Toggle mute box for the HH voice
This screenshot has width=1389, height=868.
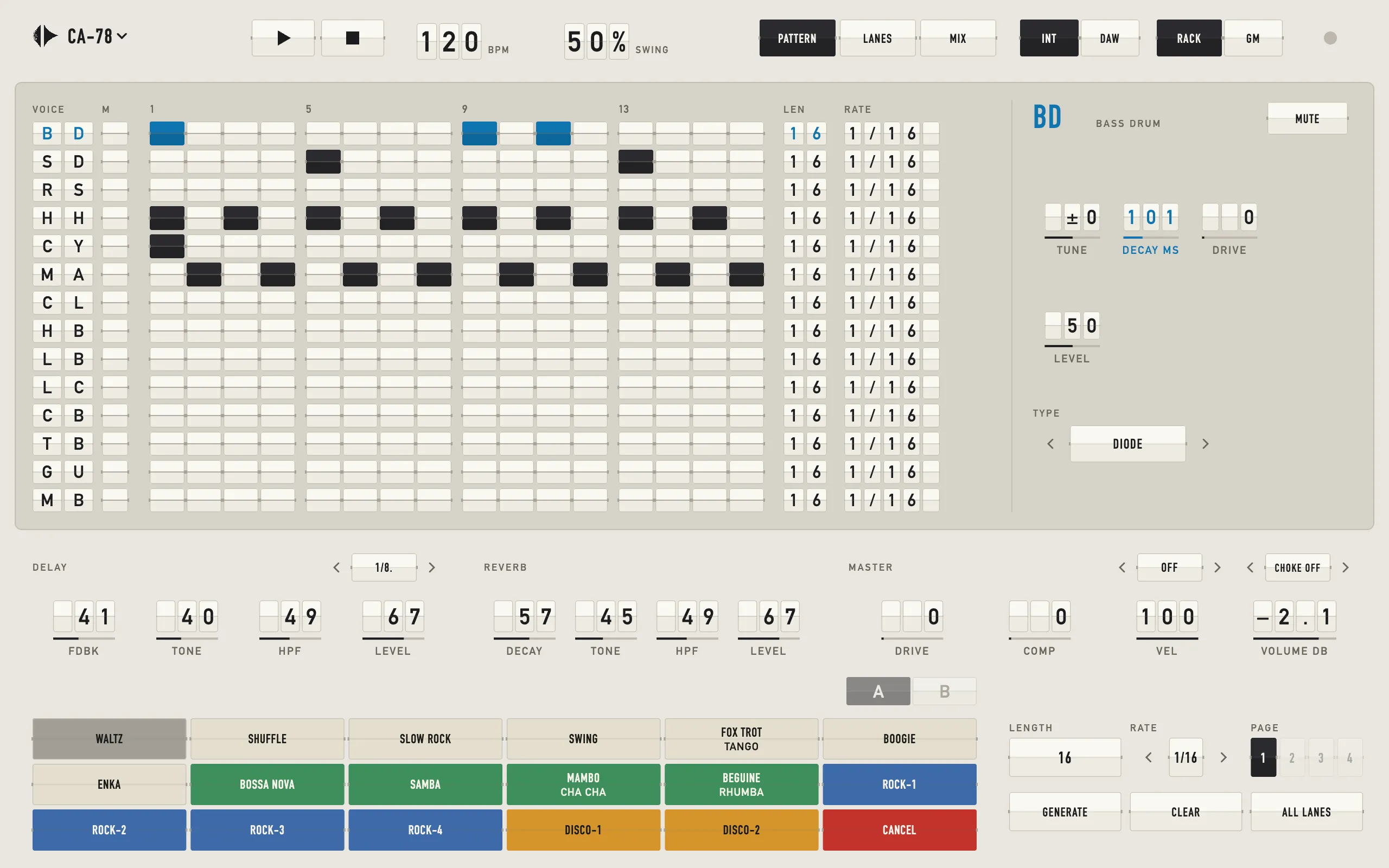coord(115,218)
